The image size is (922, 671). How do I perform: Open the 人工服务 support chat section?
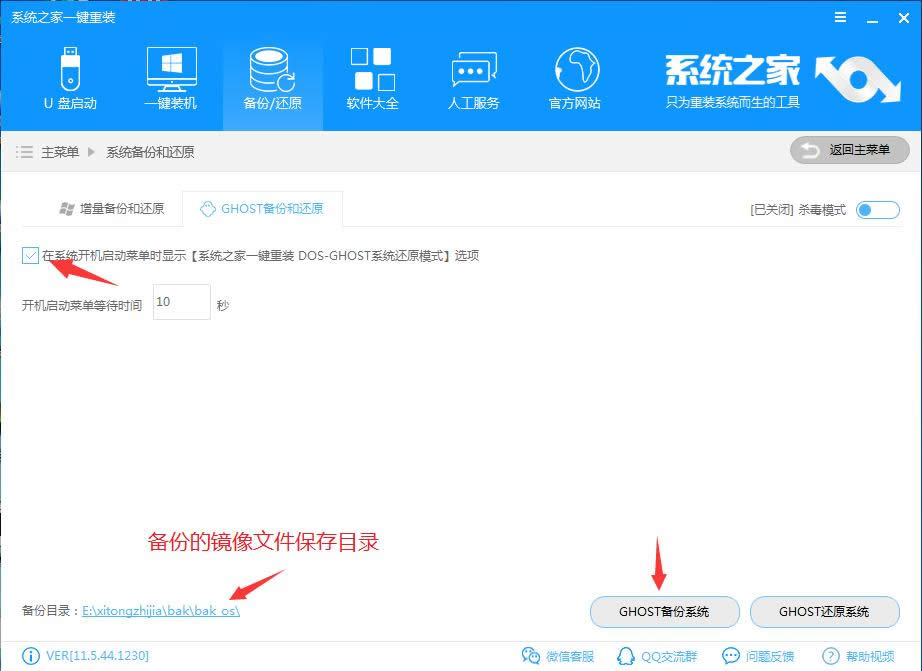(x=474, y=79)
